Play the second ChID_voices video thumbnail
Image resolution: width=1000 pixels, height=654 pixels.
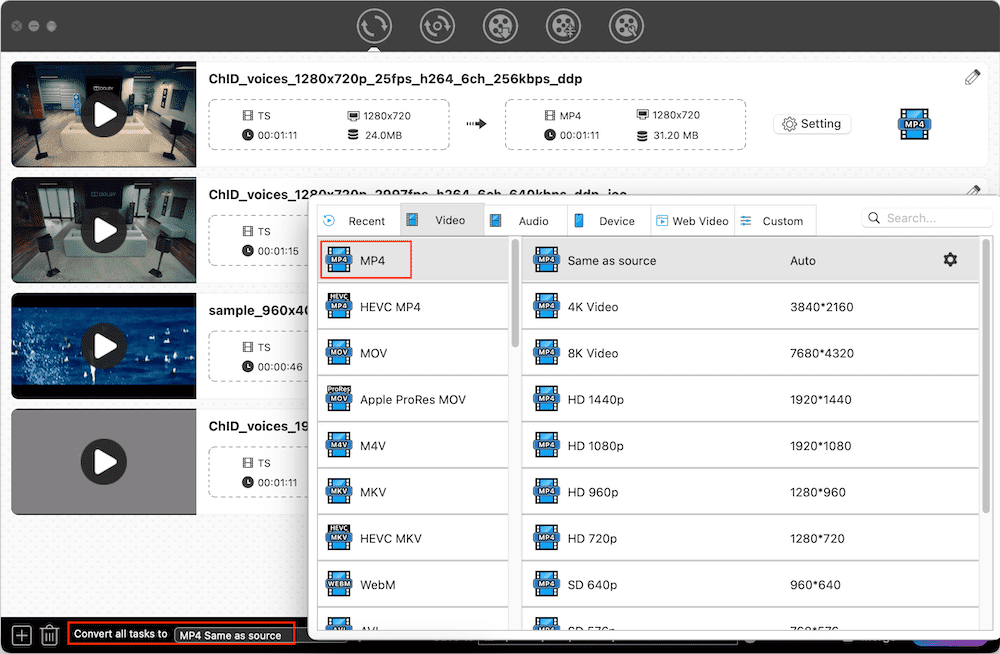(104, 230)
